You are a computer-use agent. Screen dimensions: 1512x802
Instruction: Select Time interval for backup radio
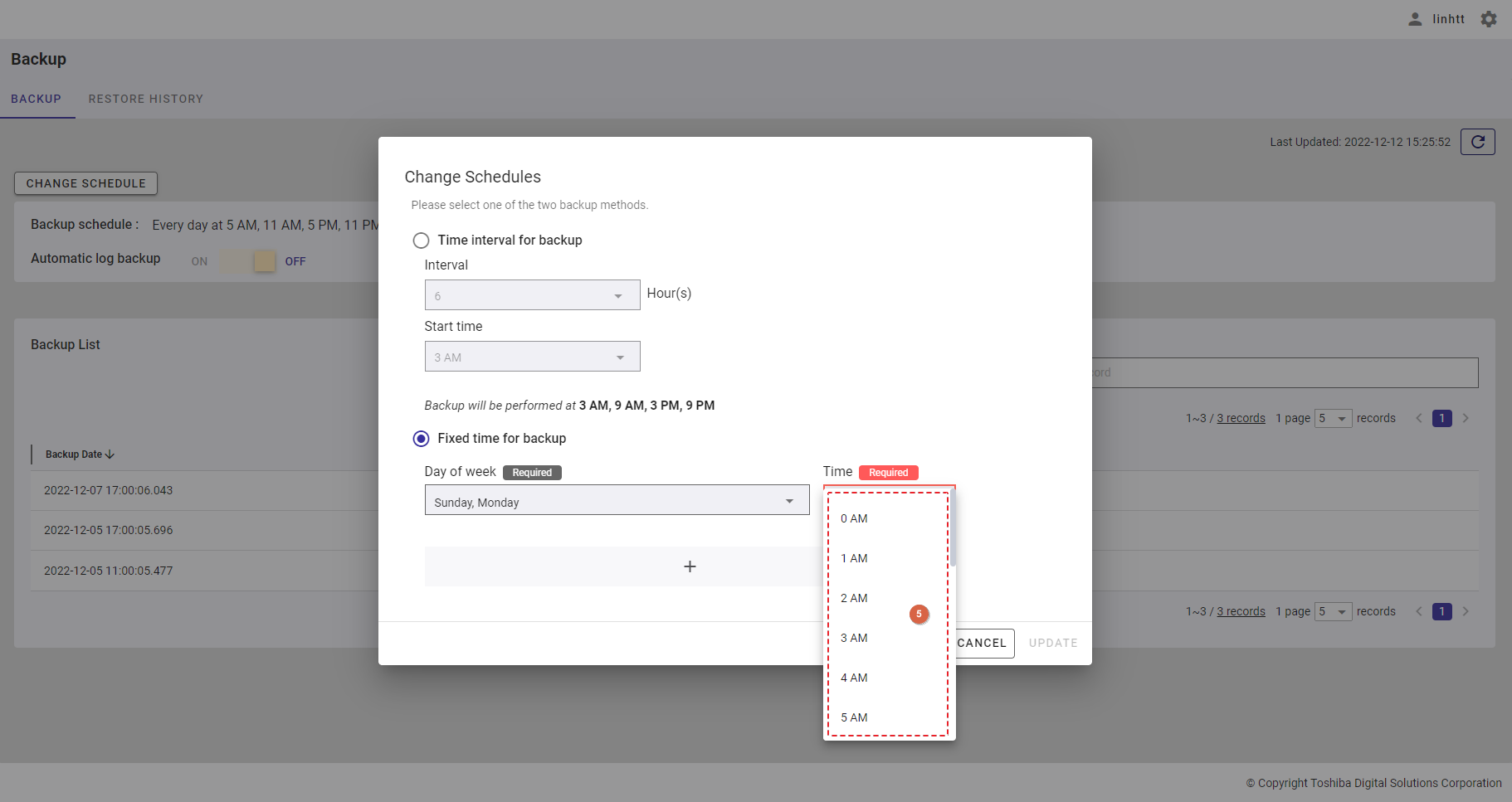tap(422, 241)
